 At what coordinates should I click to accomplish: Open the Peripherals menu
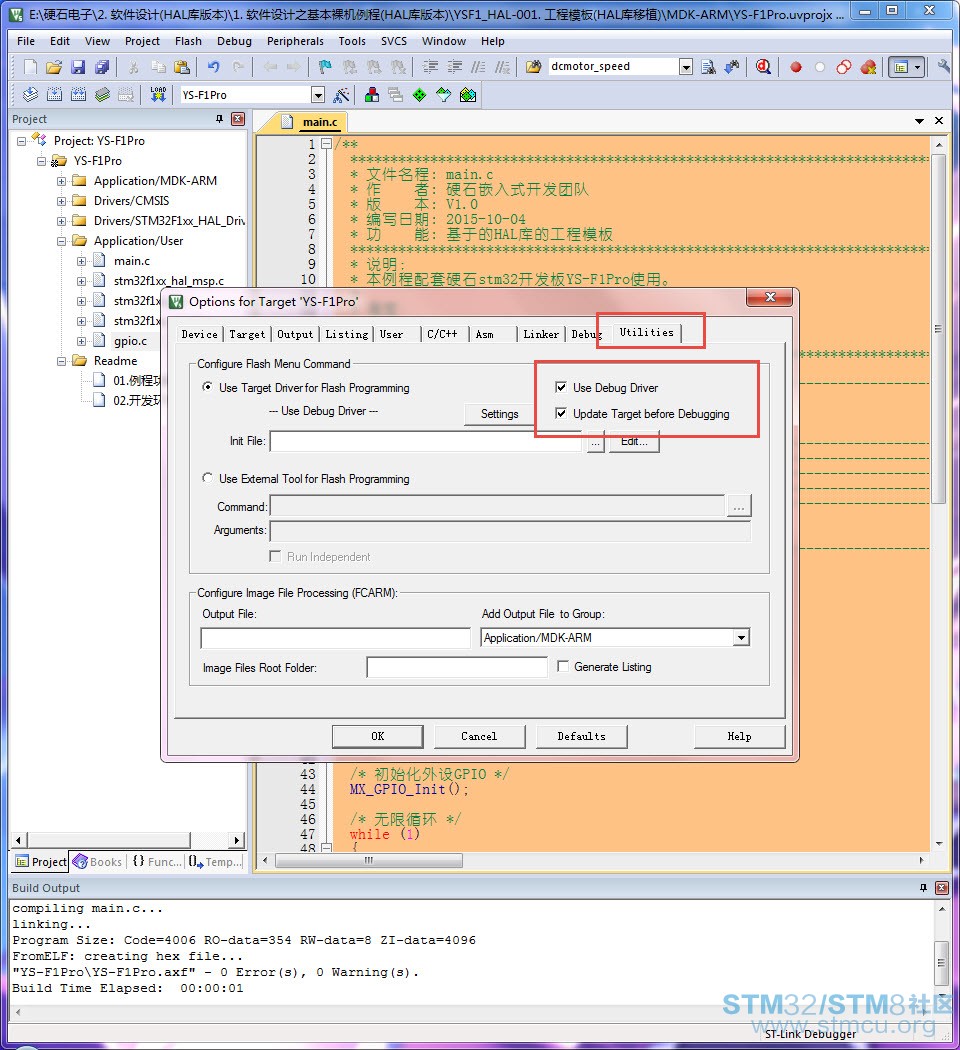click(x=295, y=41)
